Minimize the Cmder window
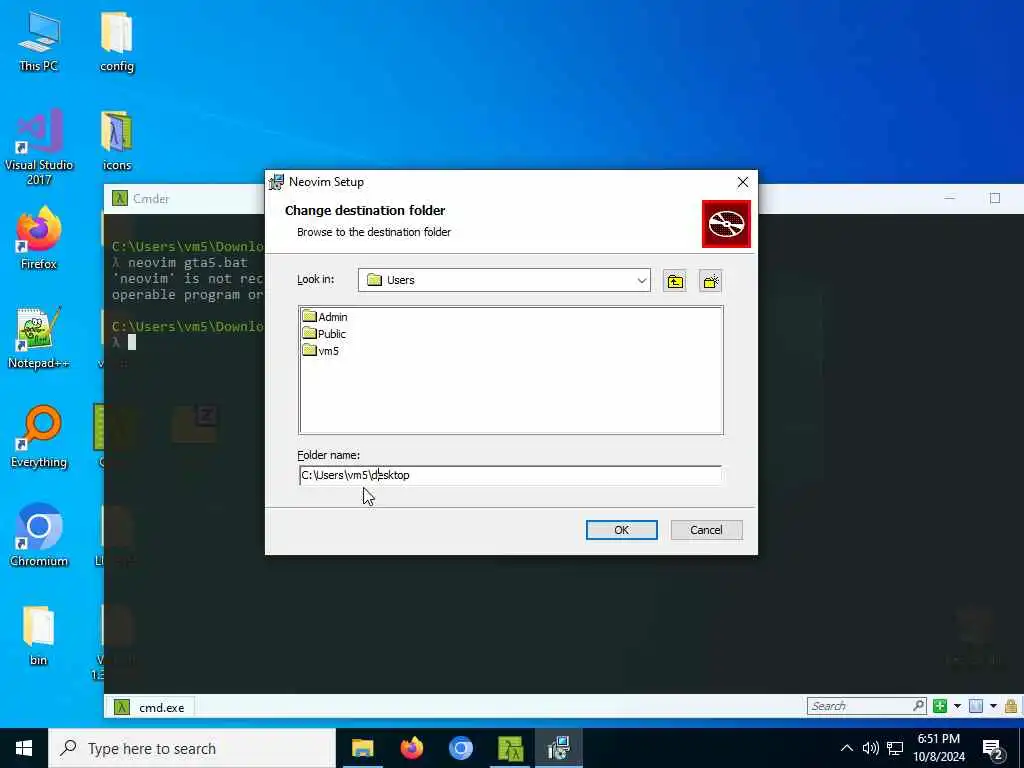The image size is (1024, 768). [x=950, y=199]
